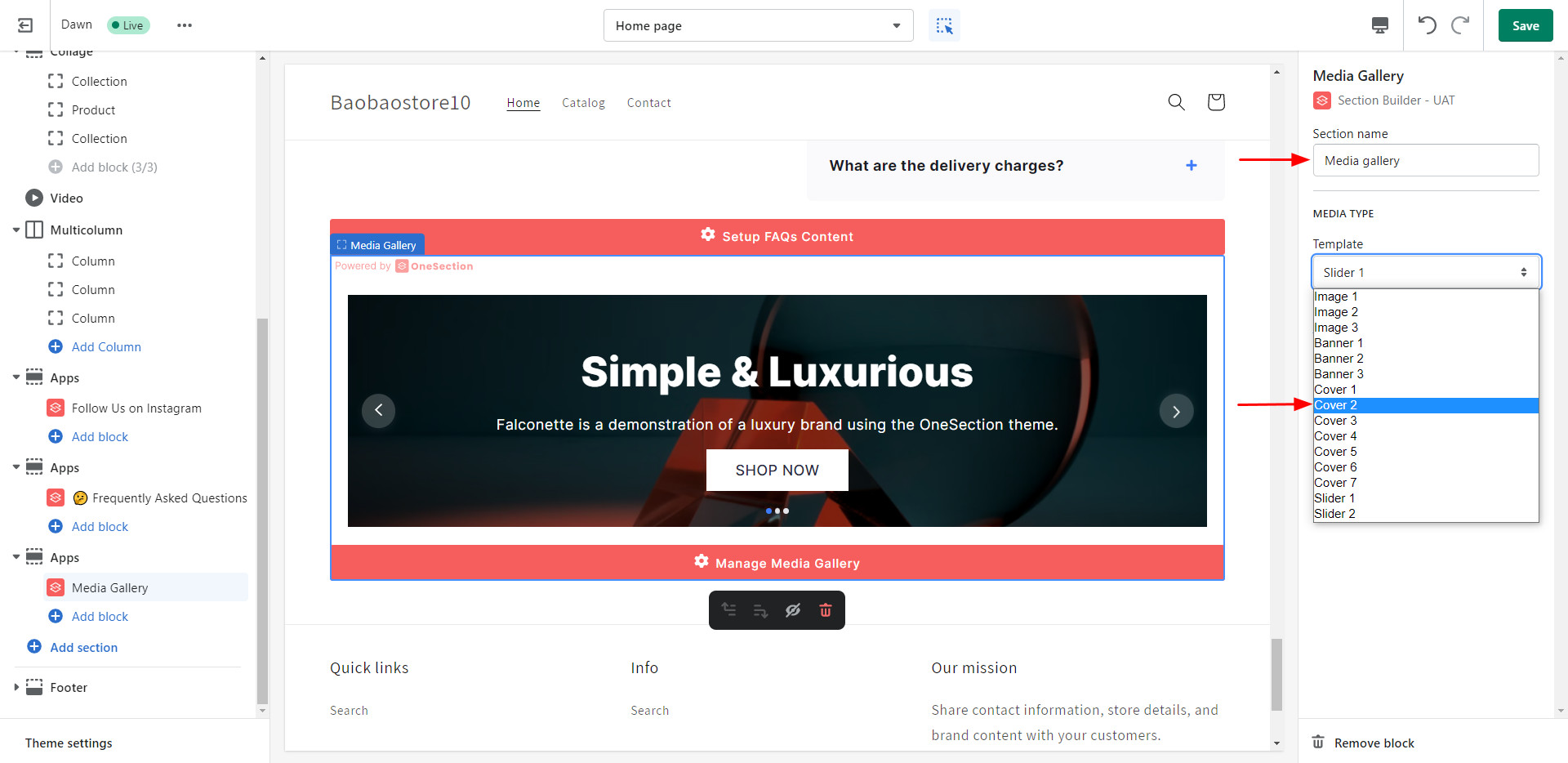
Task: Choose Image 3 in template list
Action: [1426, 328]
